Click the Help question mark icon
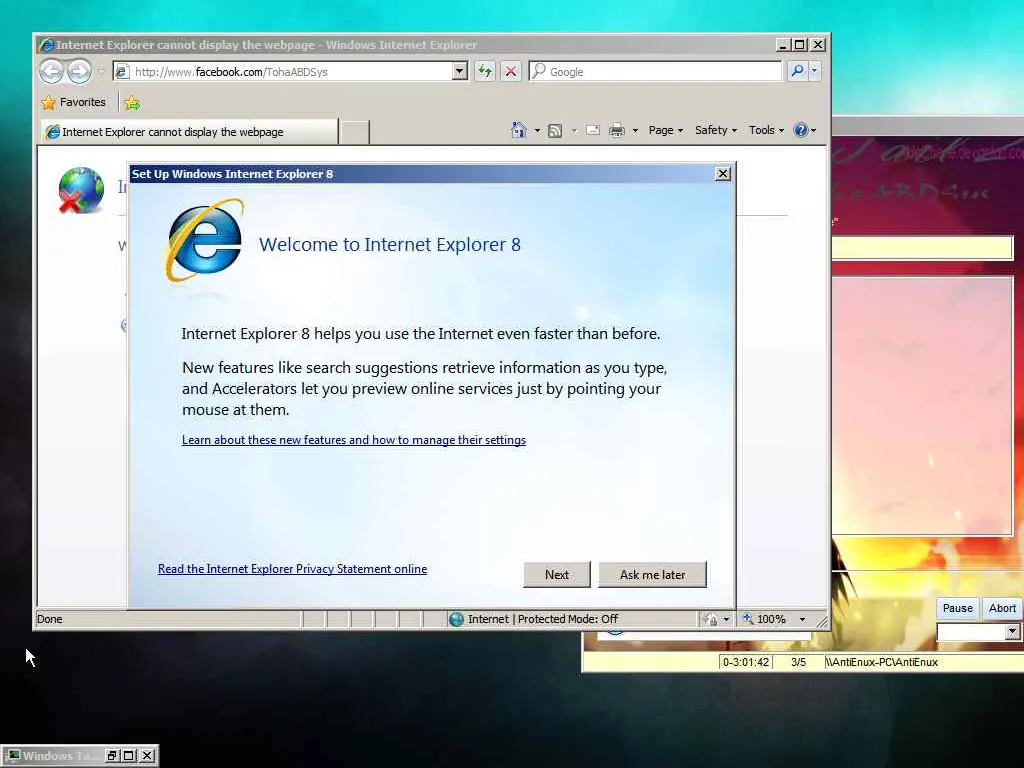The width and height of the screenshot is (1024, 768). click(x=801, y=130)
